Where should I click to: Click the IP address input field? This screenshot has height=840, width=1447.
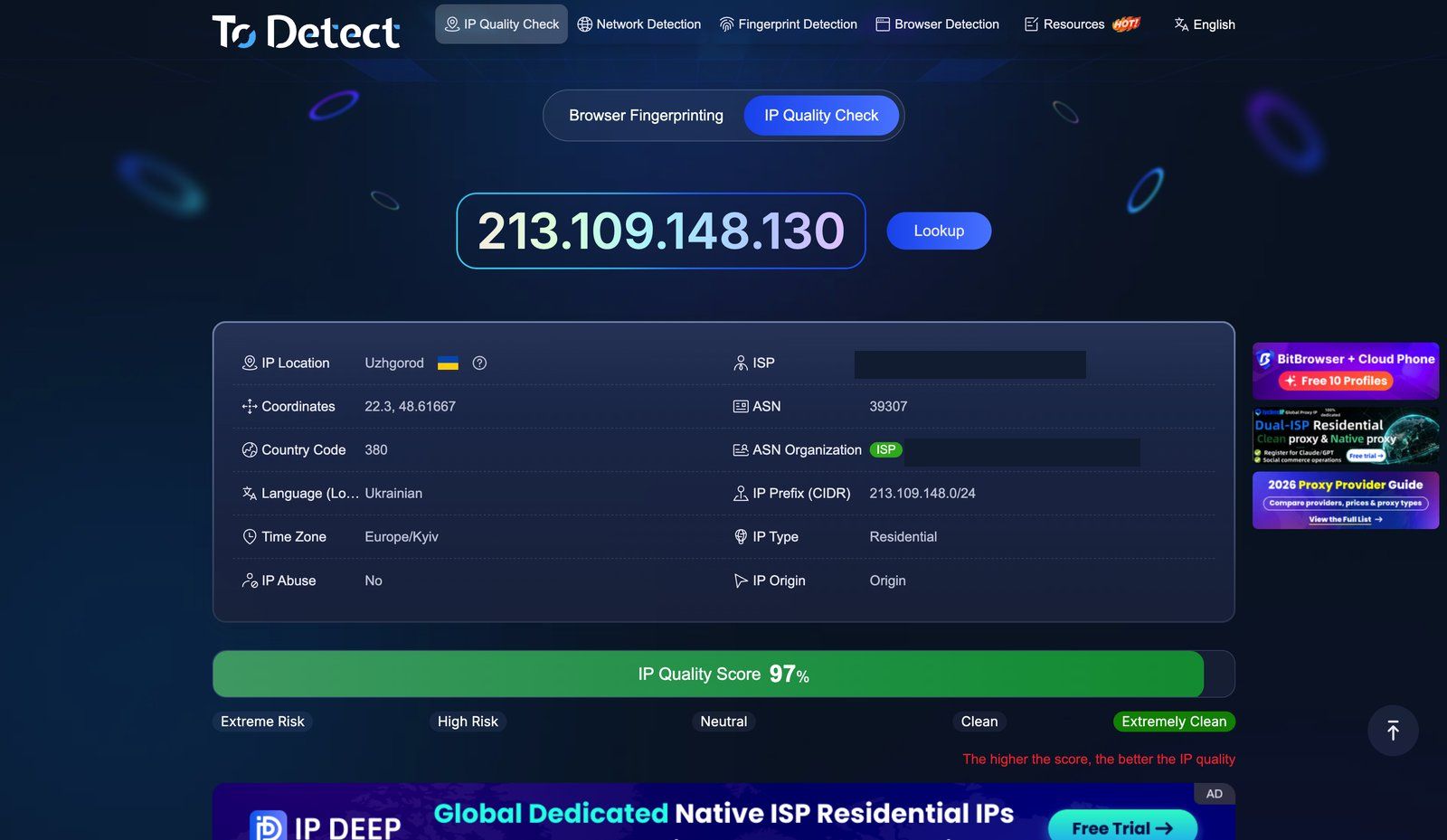(x=661, y=231)
